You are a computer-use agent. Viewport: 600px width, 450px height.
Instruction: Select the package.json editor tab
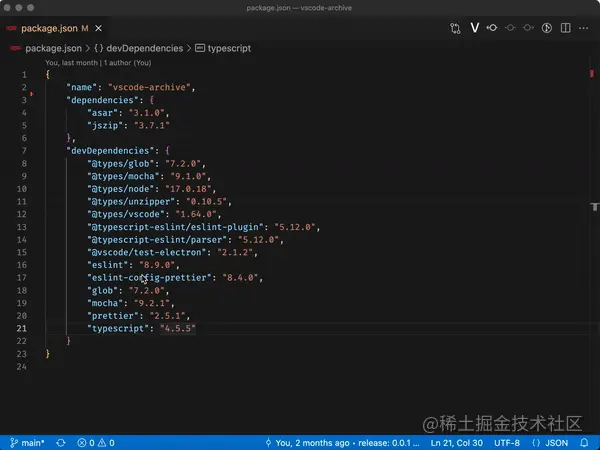click(x=49, y=29)
